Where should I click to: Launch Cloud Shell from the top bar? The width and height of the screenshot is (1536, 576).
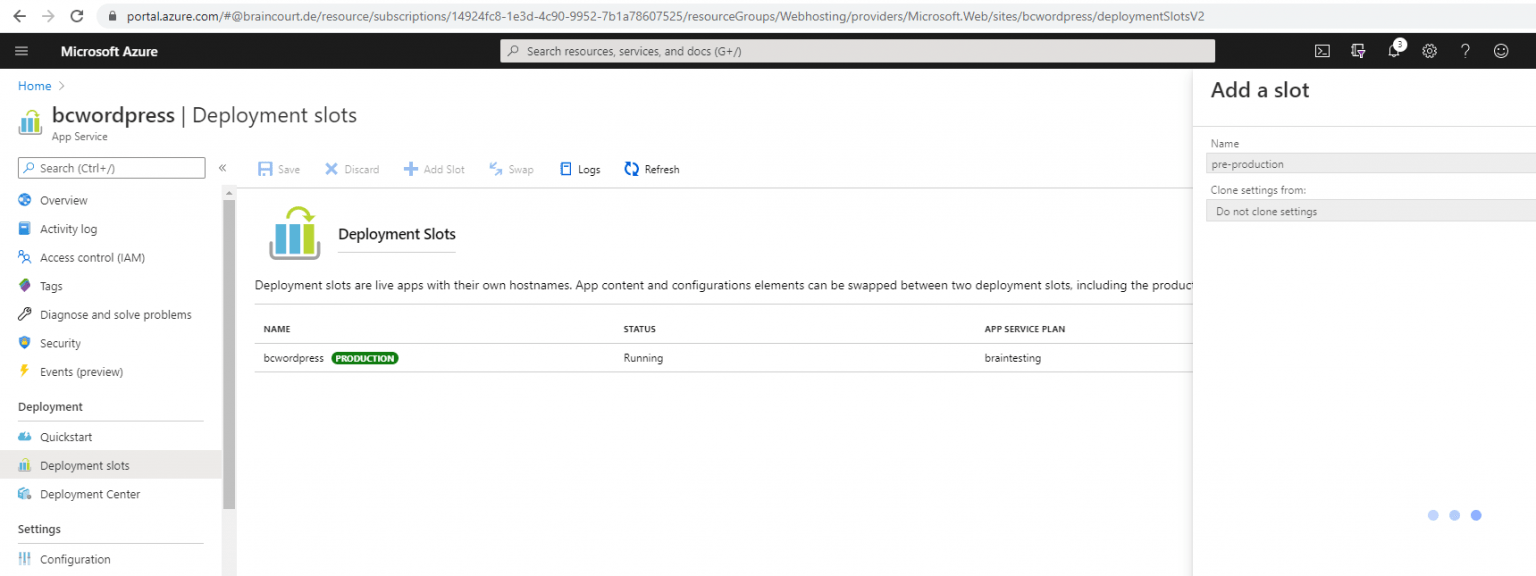point(1322,50)
